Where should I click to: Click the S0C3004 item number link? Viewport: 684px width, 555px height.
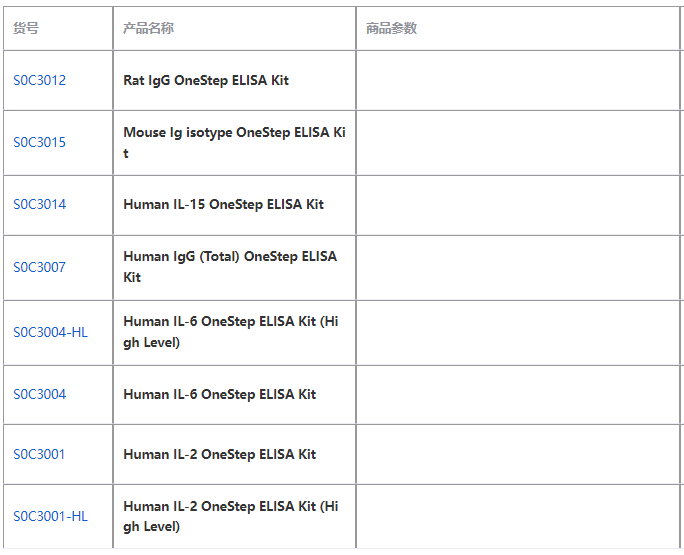[x=39, y=394]
